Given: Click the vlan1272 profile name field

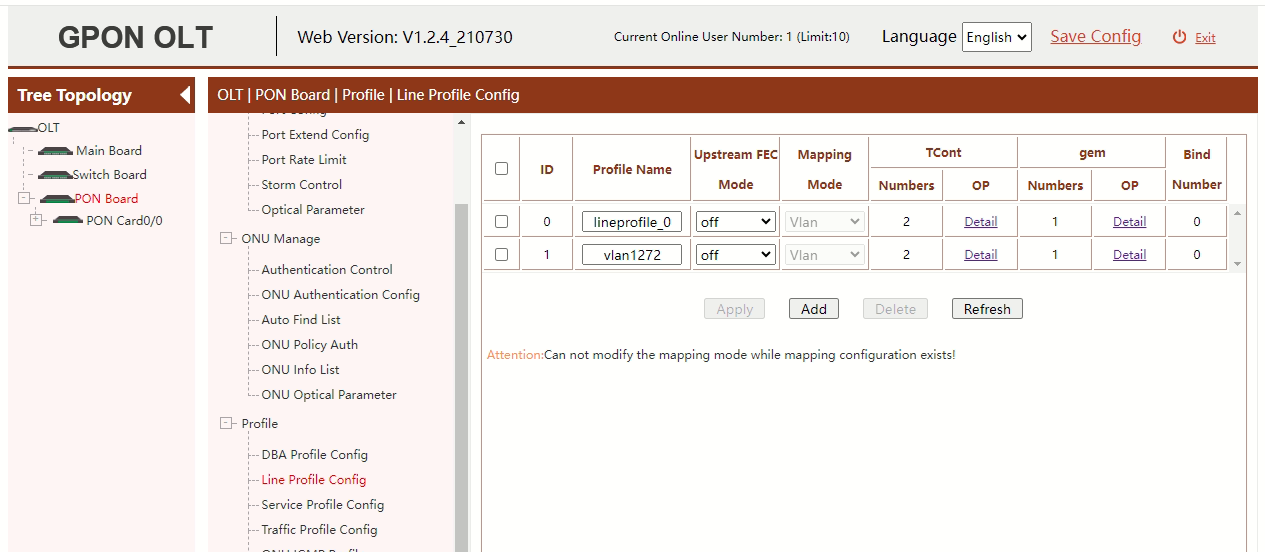Looking at the screenshot, I should (x=632, y=255).
